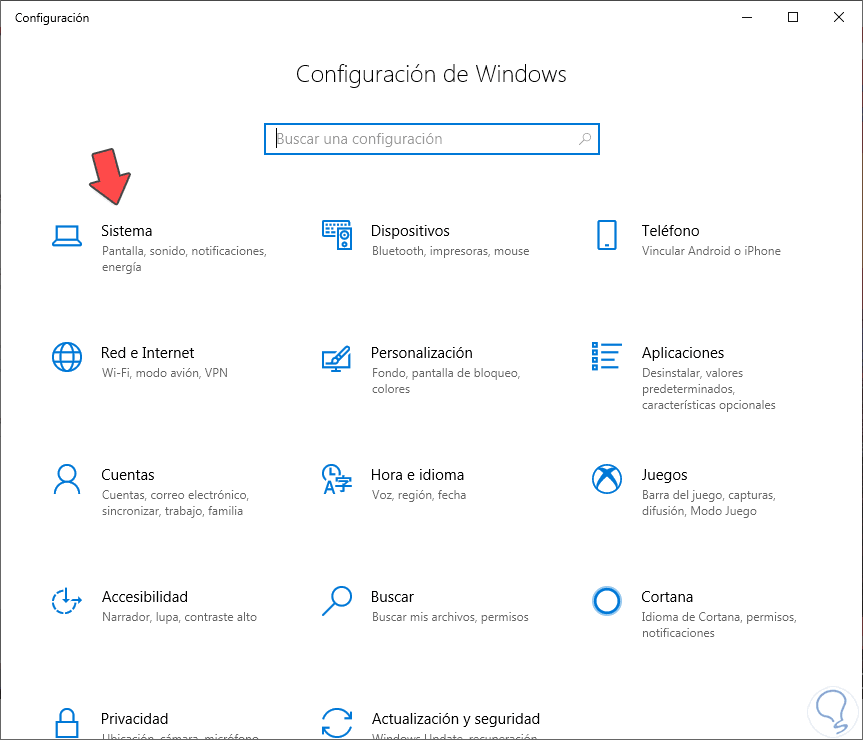Go to Red e Internet settings
Image resolution: width=863 pixels, height=740 pixels.
148,353
